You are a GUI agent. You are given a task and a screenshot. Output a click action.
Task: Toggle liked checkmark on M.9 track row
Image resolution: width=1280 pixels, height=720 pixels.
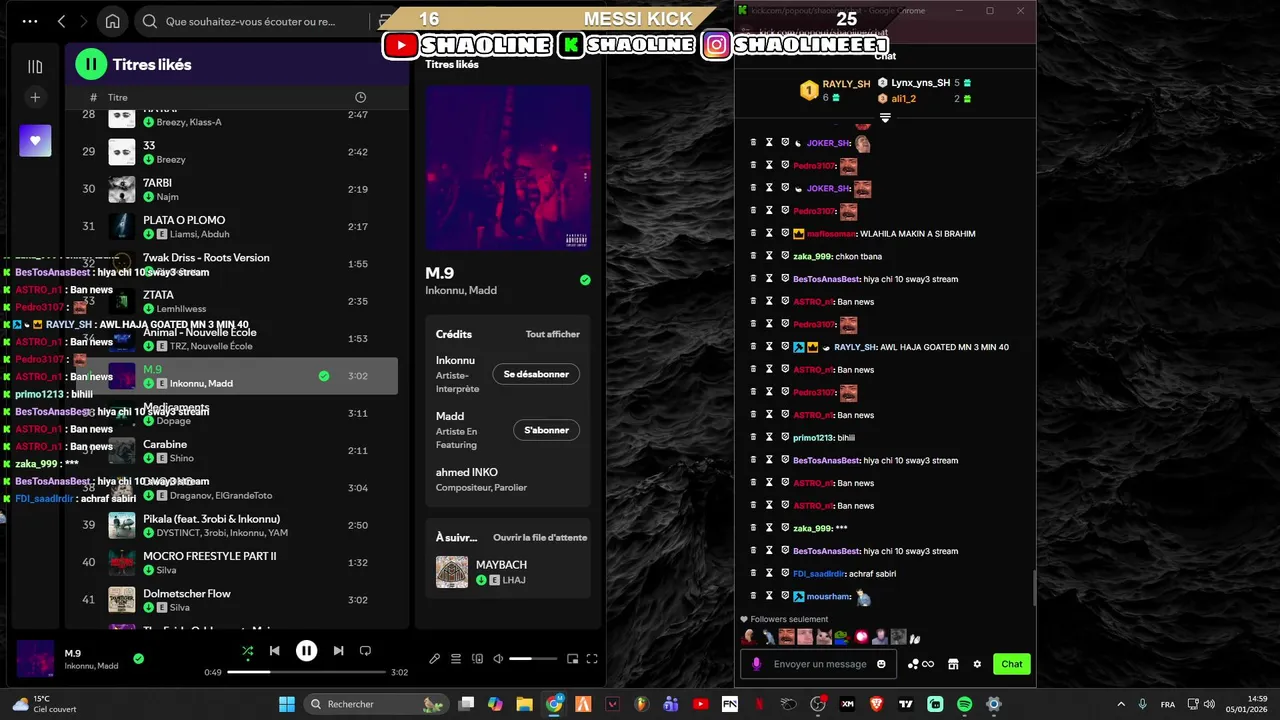(323, 376)
